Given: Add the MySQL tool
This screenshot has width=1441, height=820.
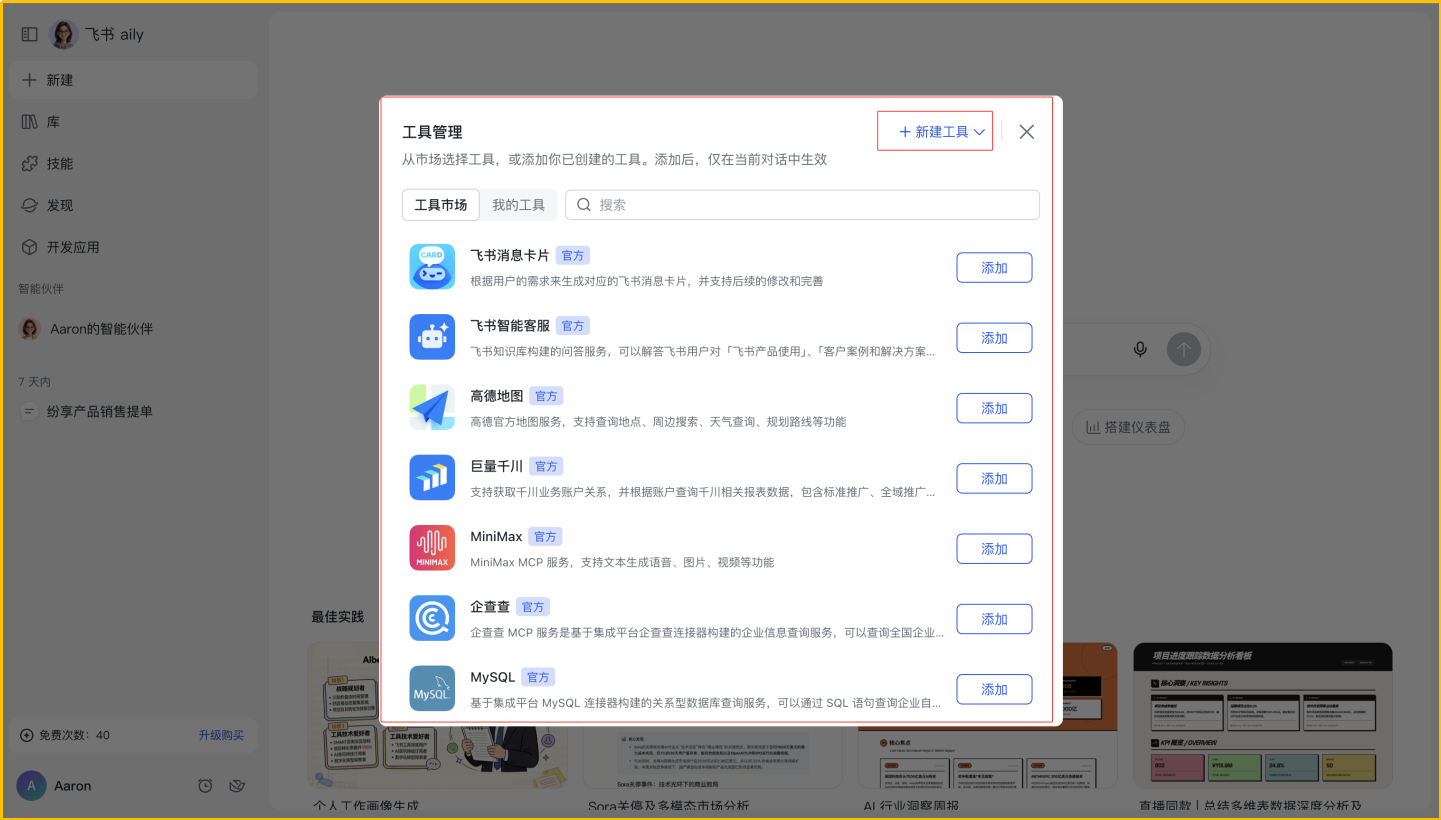Looking at the screenshot, I should tap(994, 690).
